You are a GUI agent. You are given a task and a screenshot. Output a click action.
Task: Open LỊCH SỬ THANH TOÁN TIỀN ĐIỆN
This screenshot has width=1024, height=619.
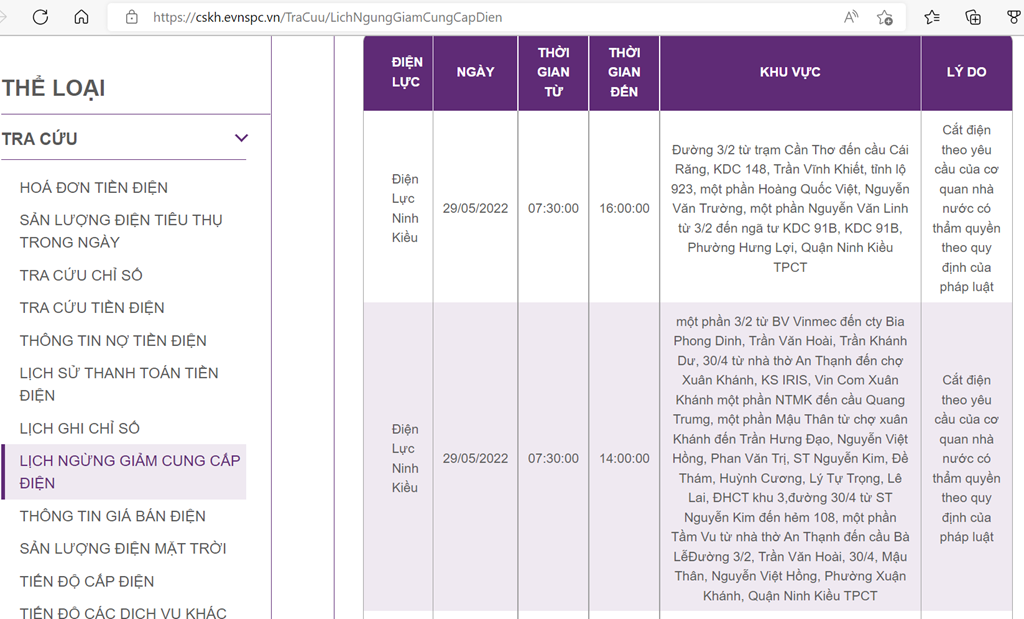click(x=119, y=384)
